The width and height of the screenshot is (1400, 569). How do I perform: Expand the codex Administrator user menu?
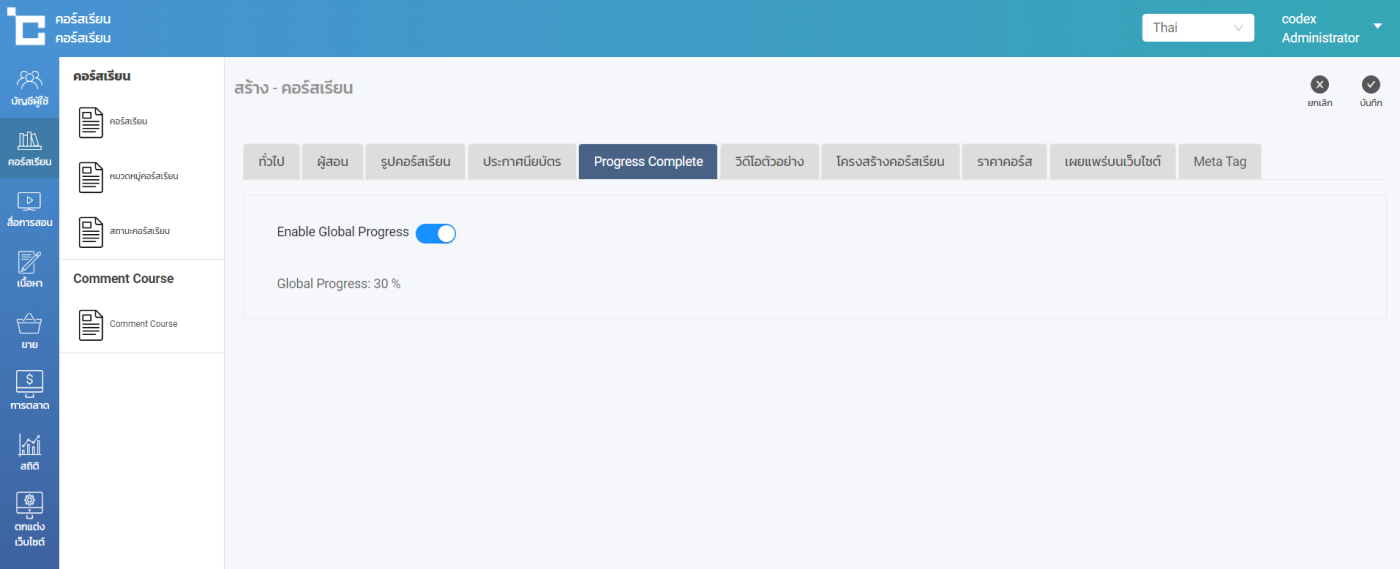click(1377, 27)
